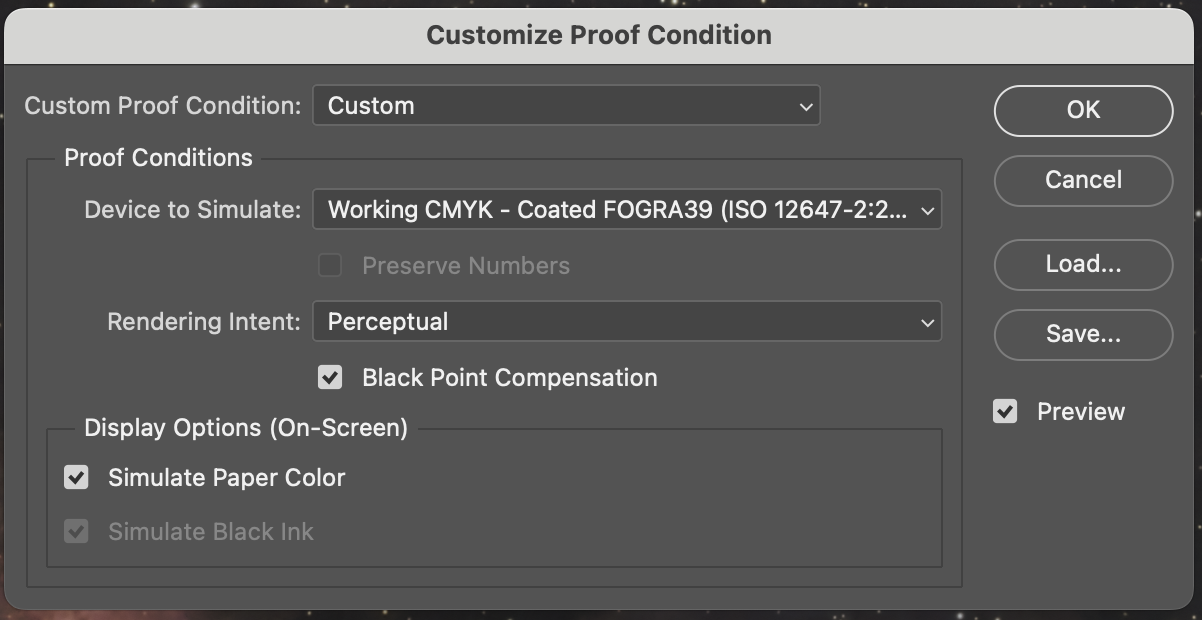Viewport: 1202px width, 620px height.
Task: Dismiss the dialog with Cancel
Action: click(x=1083, y=180)
